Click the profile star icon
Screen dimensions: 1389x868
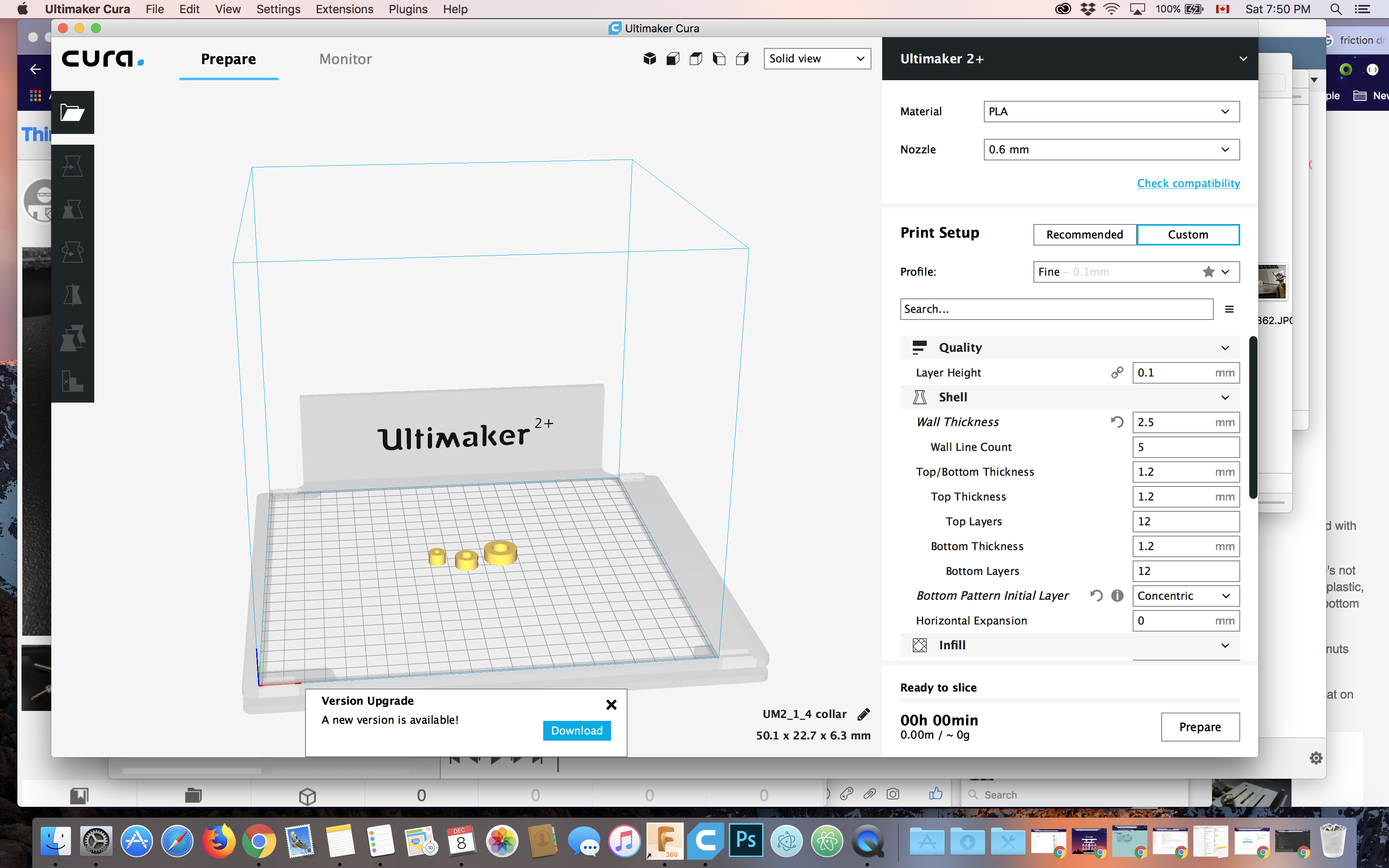click(x=1208, y=272)
